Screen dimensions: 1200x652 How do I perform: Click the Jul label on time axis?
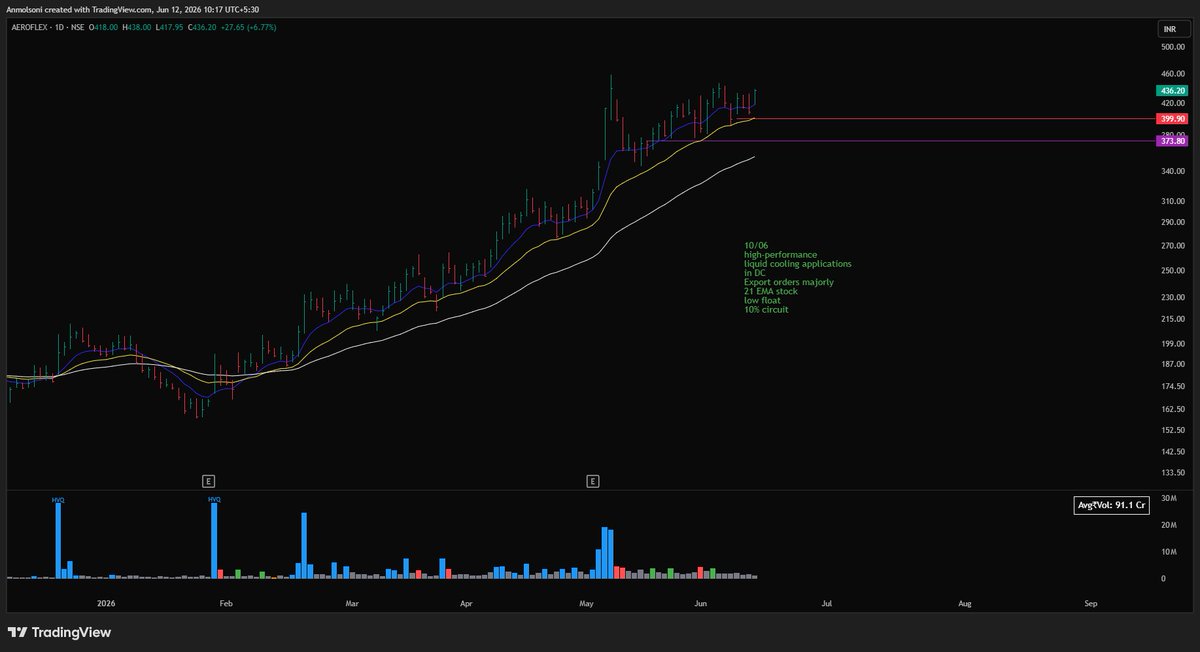[826, 604]
